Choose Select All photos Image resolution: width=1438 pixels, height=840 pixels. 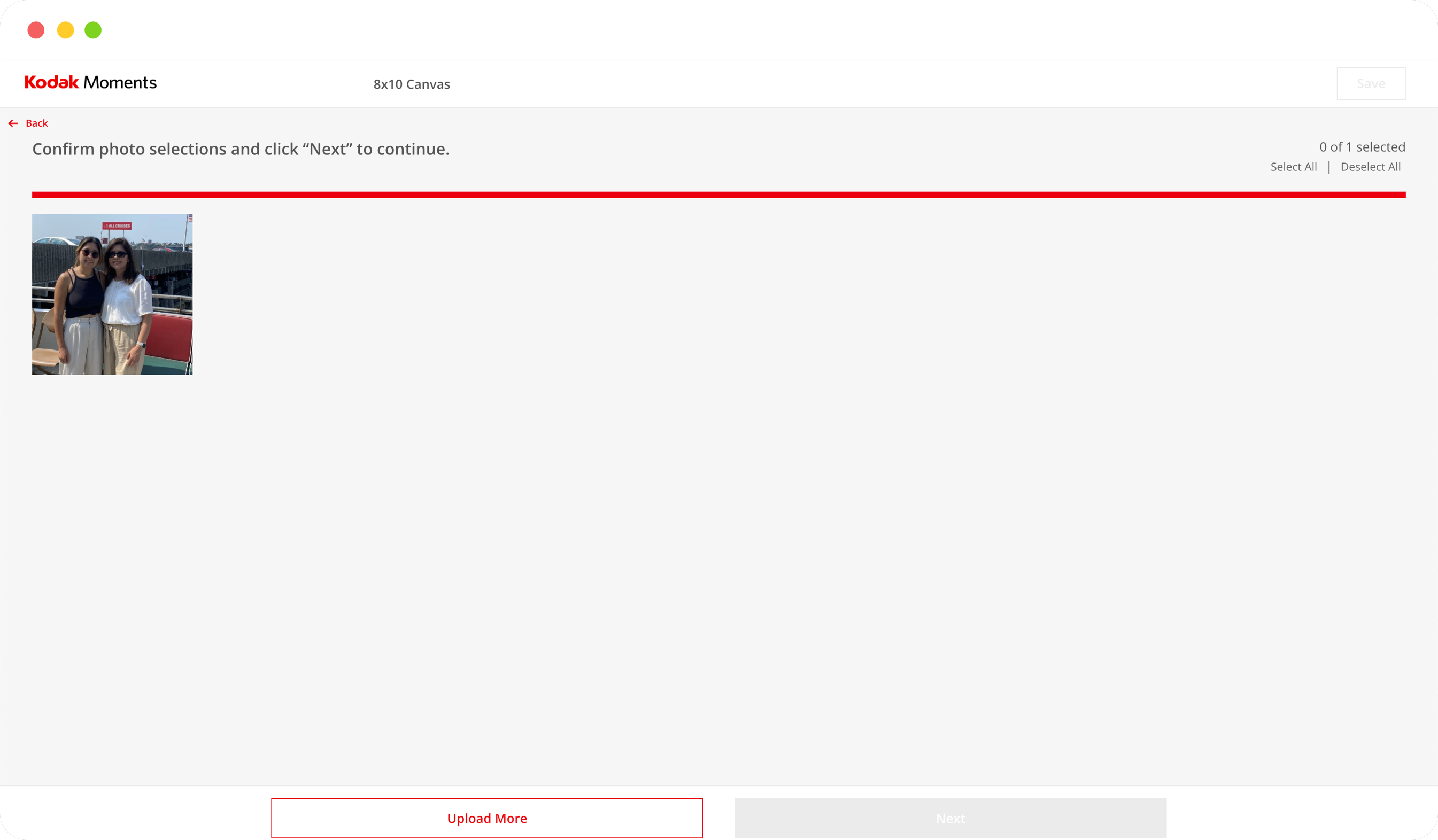click(1293, 167)
